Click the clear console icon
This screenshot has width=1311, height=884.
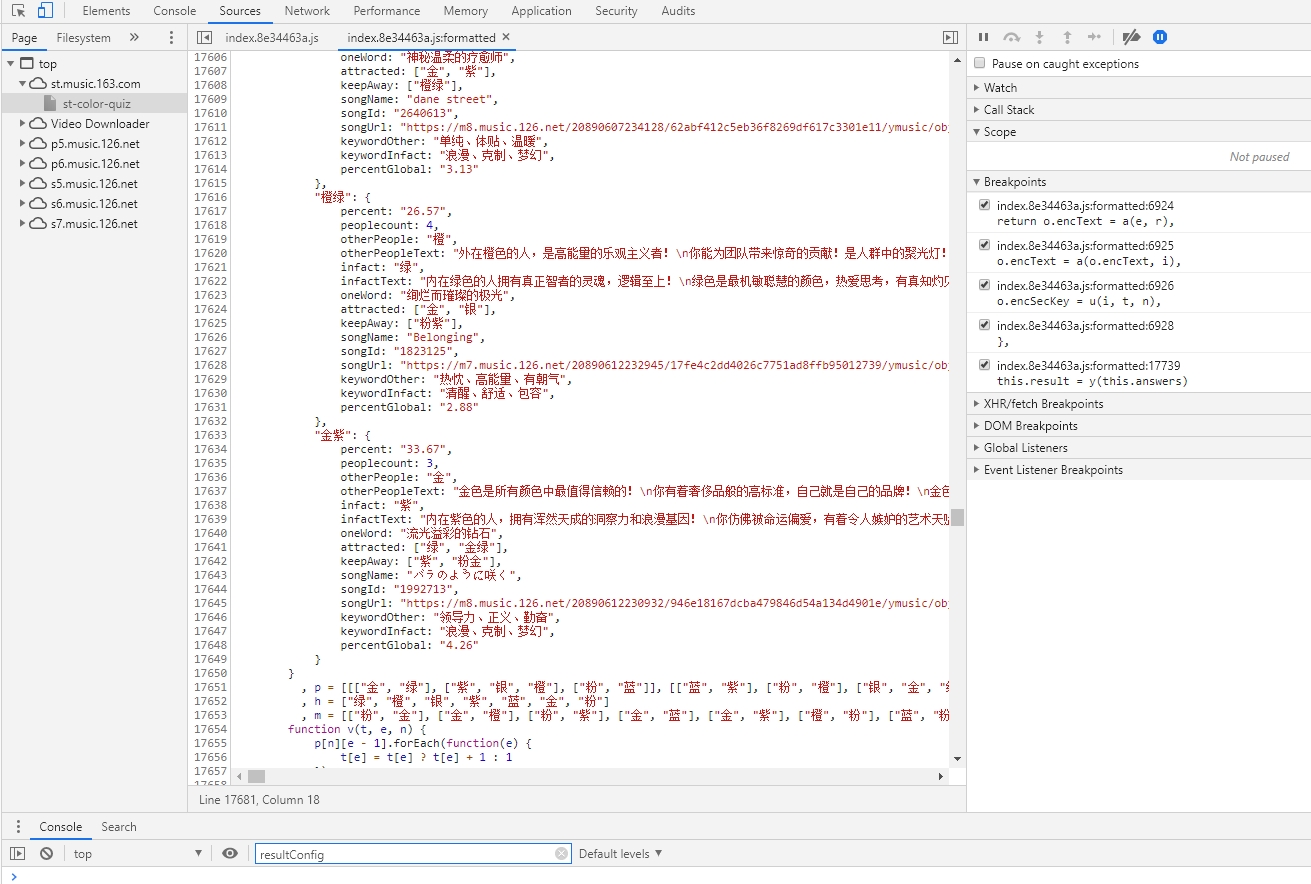[x=46, y=853]
